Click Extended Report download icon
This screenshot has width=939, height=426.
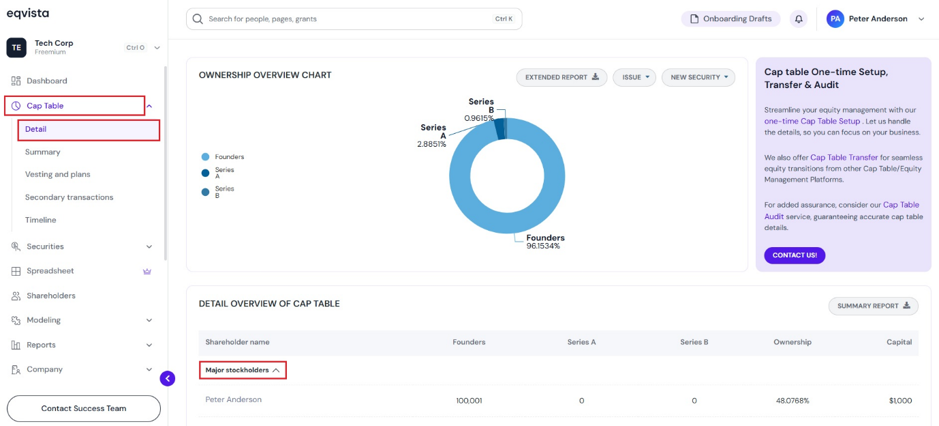click(595, 77)
